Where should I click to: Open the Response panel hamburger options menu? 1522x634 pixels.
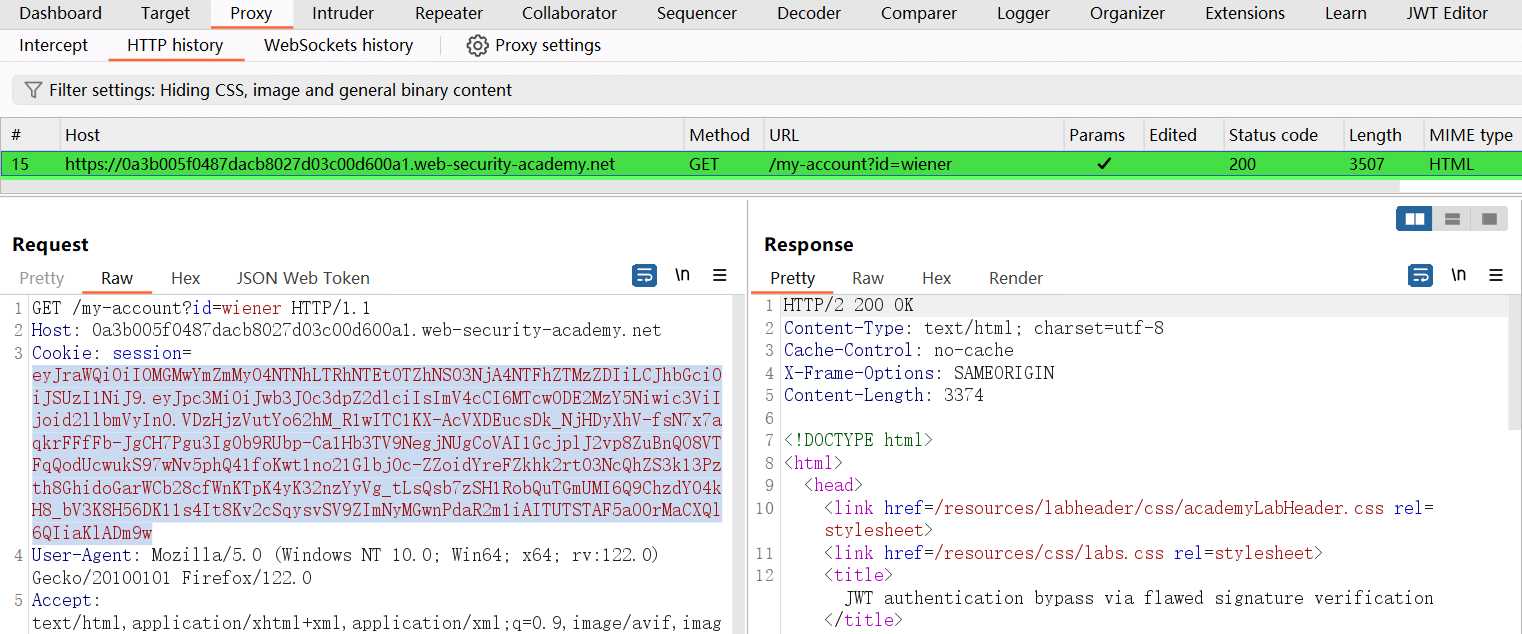[1496, 276]
